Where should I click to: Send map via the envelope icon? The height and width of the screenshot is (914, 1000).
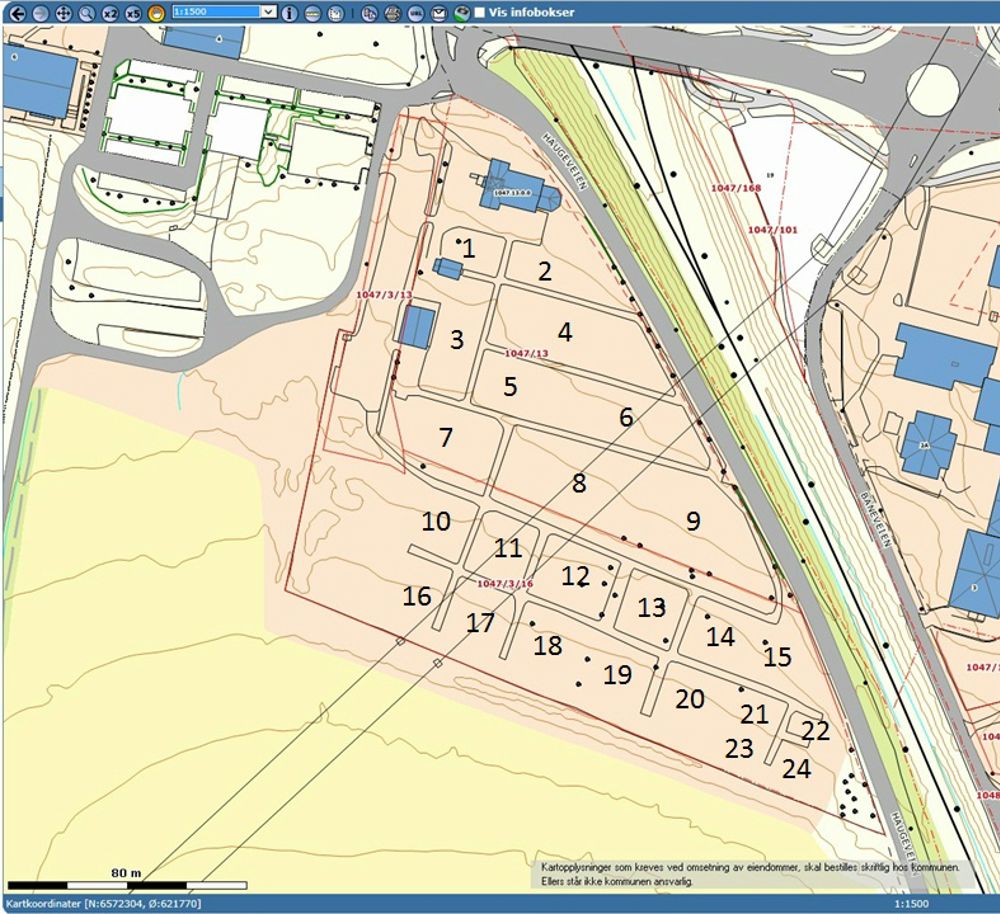439,13
